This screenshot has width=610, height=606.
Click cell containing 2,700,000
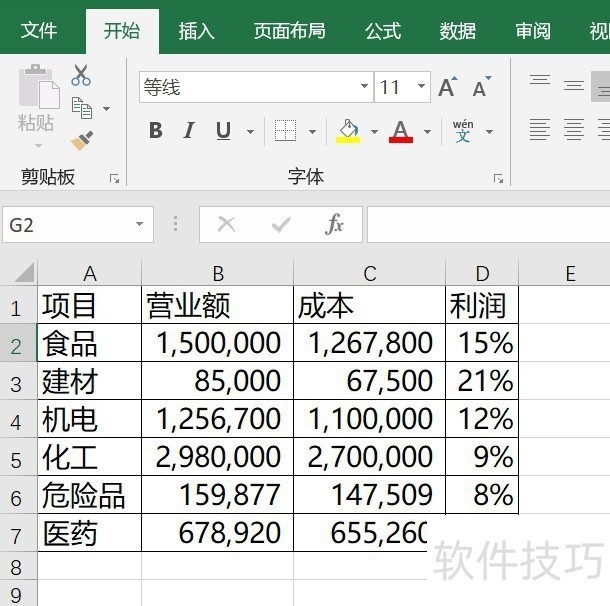(x=370, y=457)
